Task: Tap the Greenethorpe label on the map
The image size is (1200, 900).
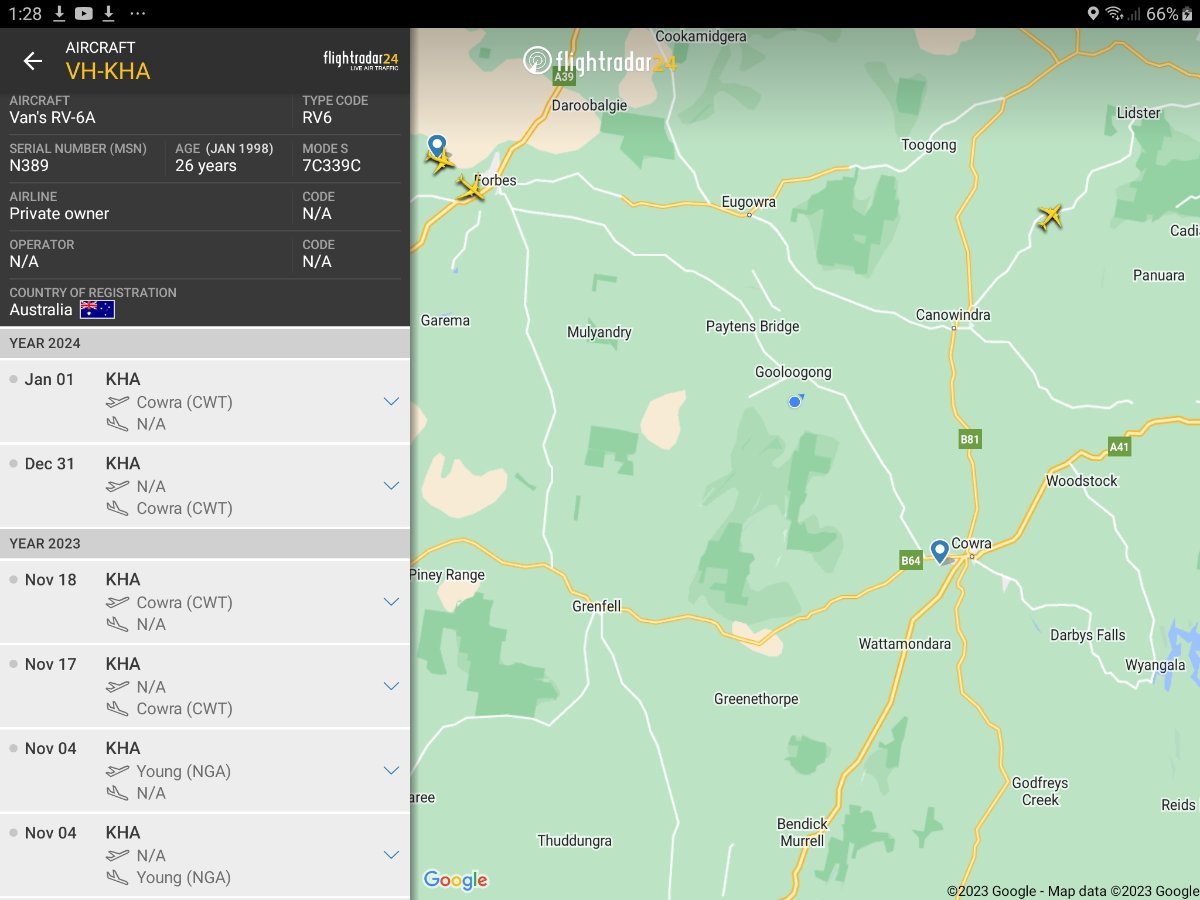Action: point(756,699)
